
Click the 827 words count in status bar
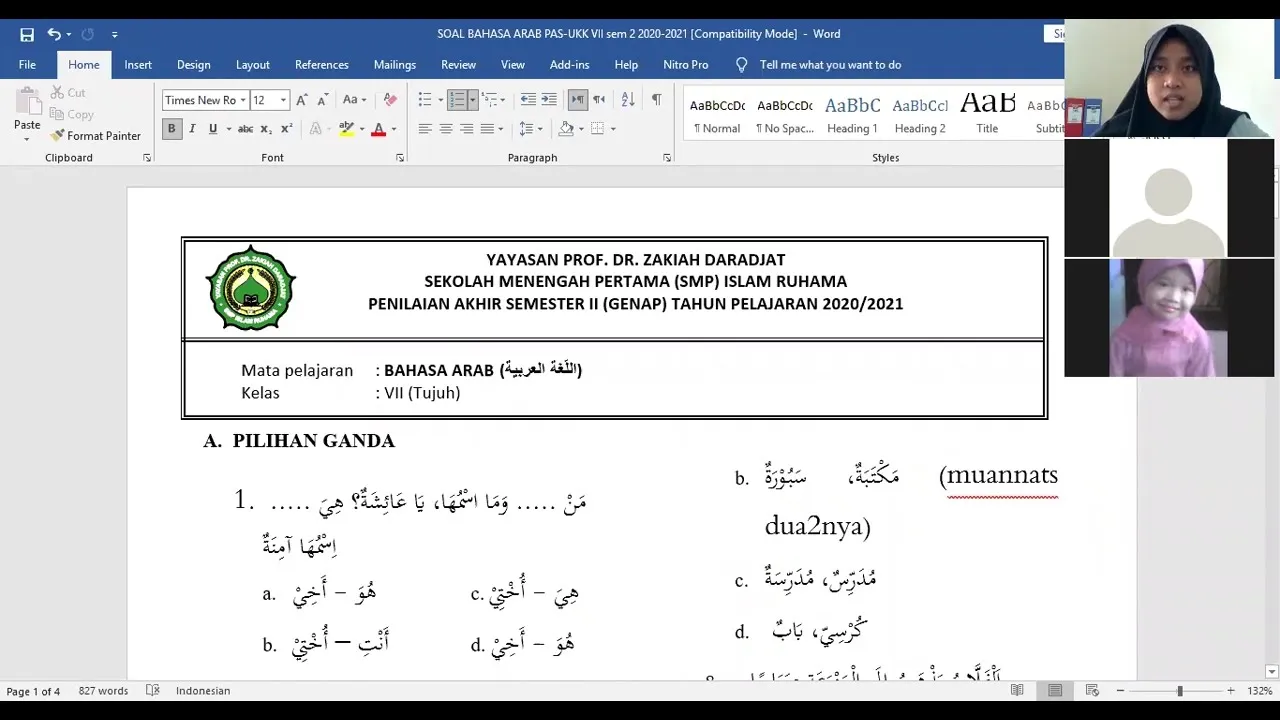(103, 691)
